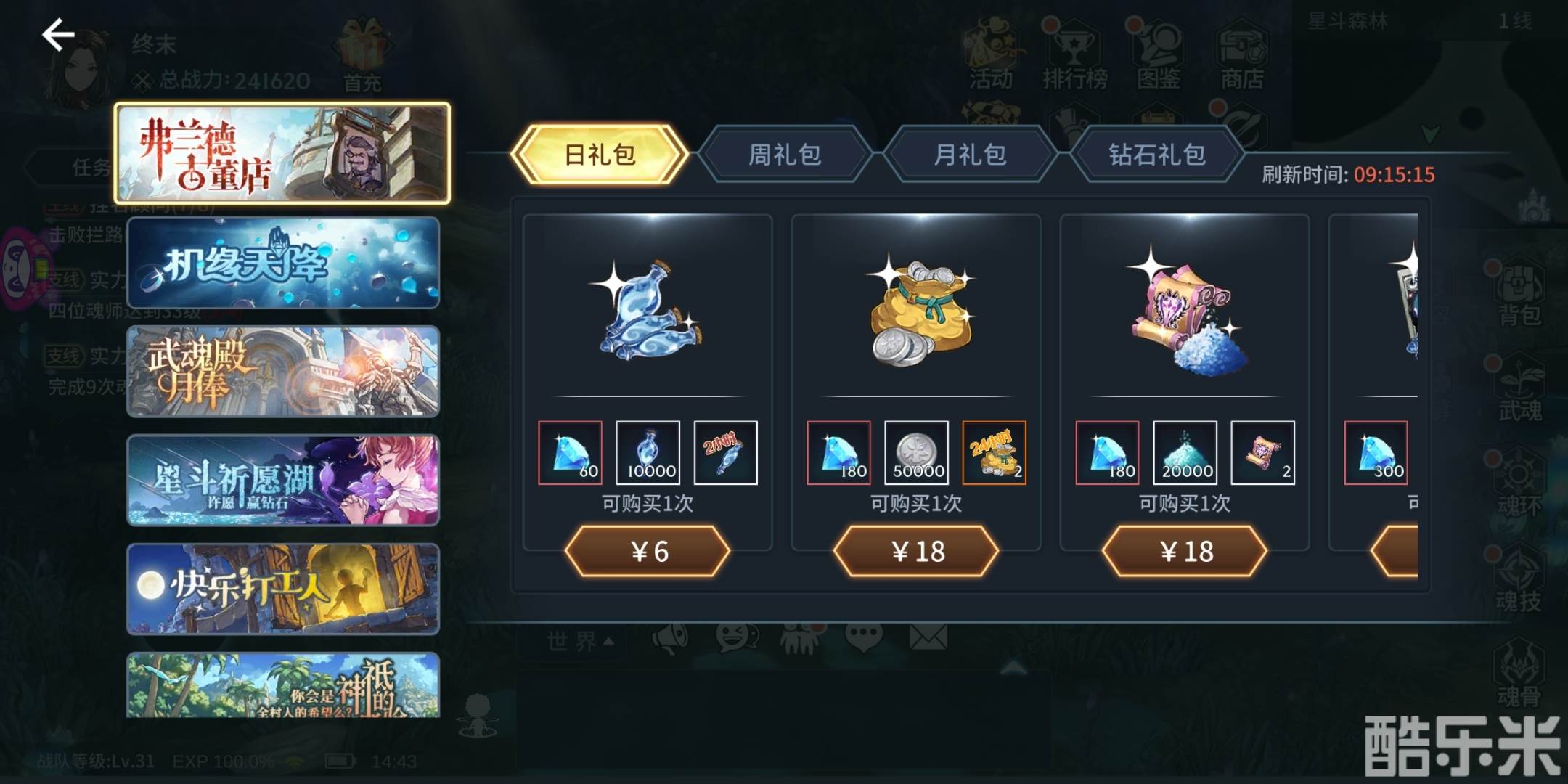Viewport: 1568px width, 784px height.
Task: Switch to the 周礼包 tab
Action: [x=785, y=154]
